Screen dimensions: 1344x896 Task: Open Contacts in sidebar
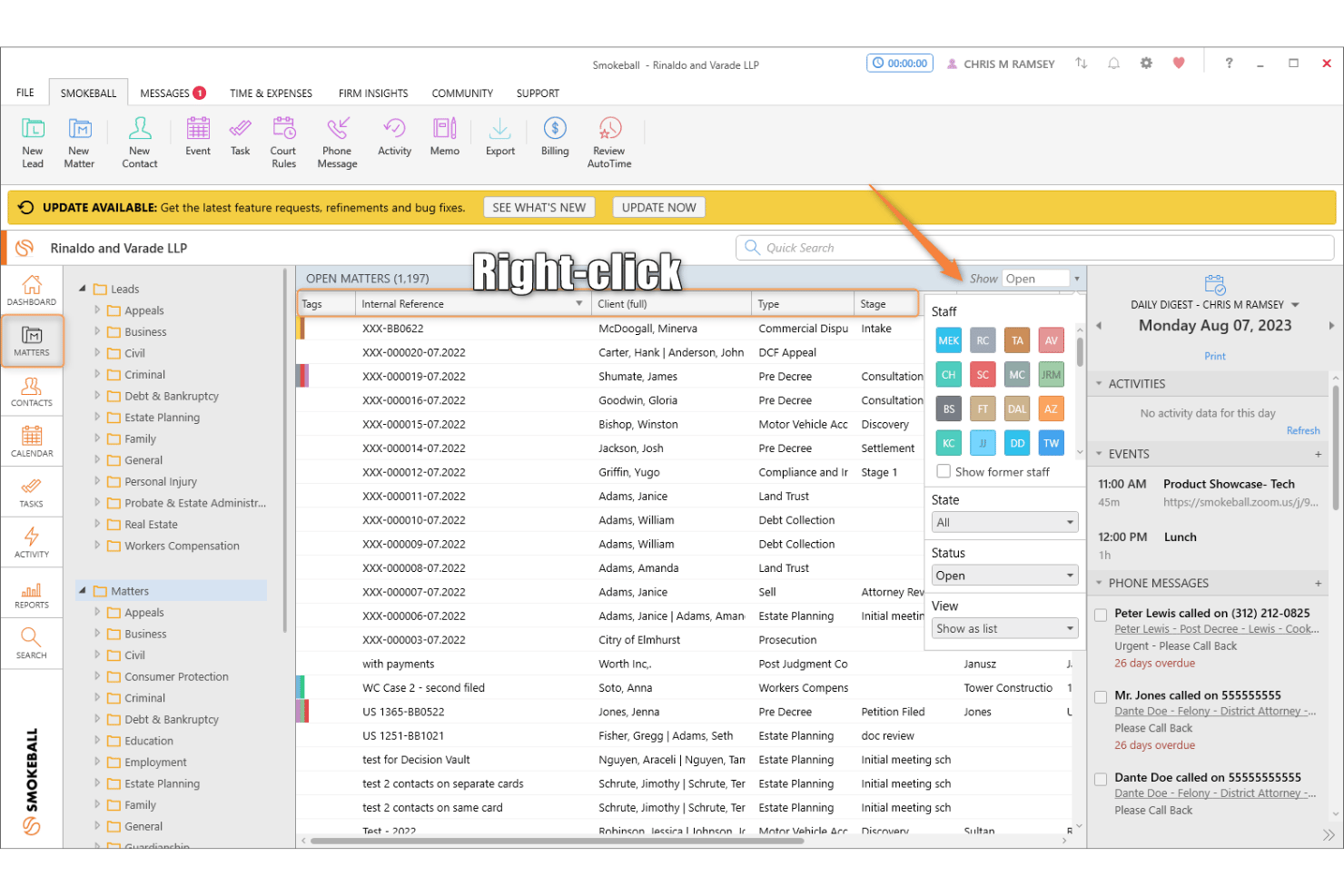pos(32,391)
